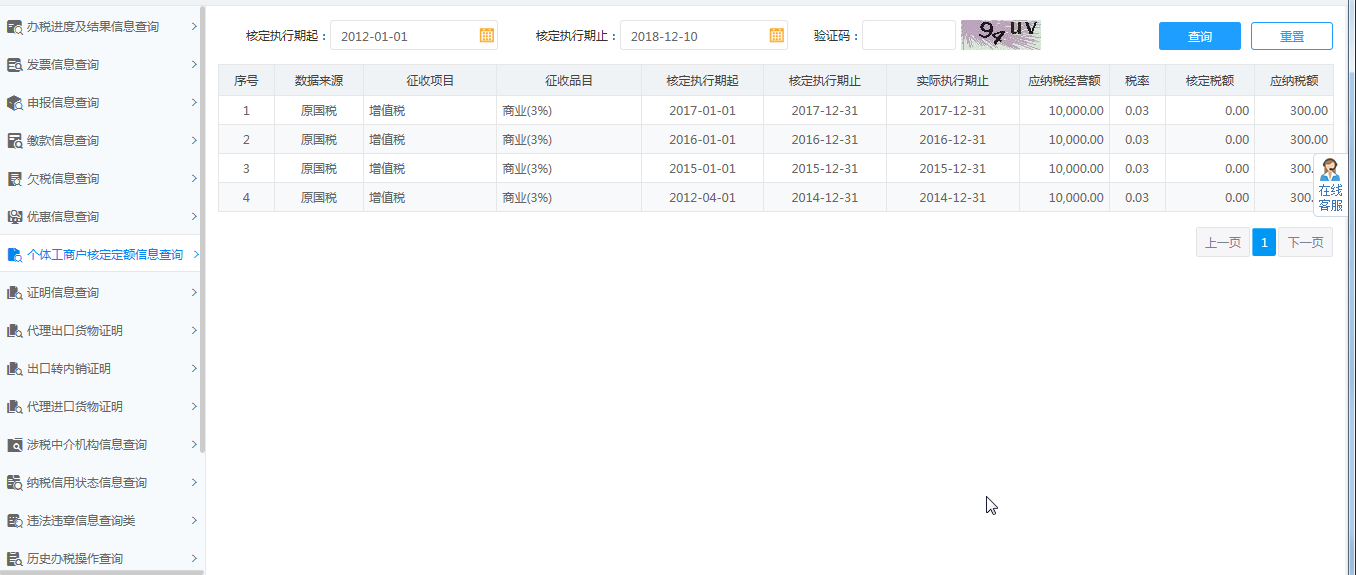Click the 优惠信息查询 sidebar icon
Screen dimensions: 1356x575
click(15, 217)
